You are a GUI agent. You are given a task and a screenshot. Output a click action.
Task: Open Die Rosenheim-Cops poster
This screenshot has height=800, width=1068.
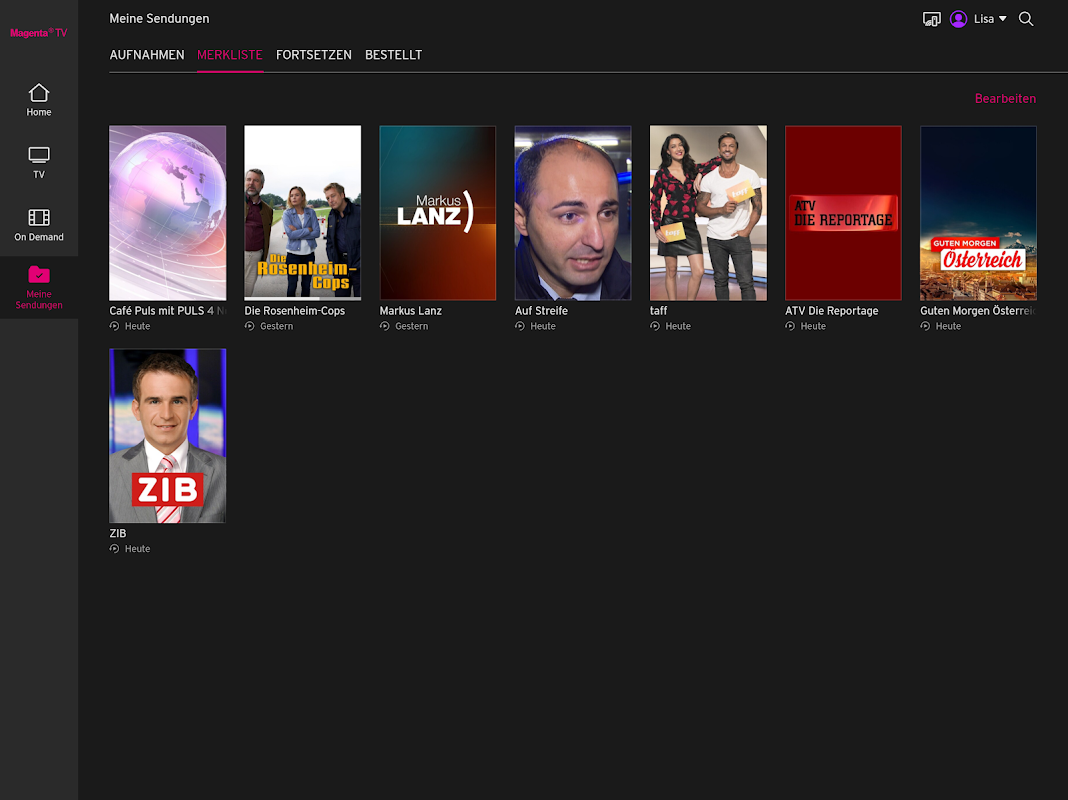(302, 212)
